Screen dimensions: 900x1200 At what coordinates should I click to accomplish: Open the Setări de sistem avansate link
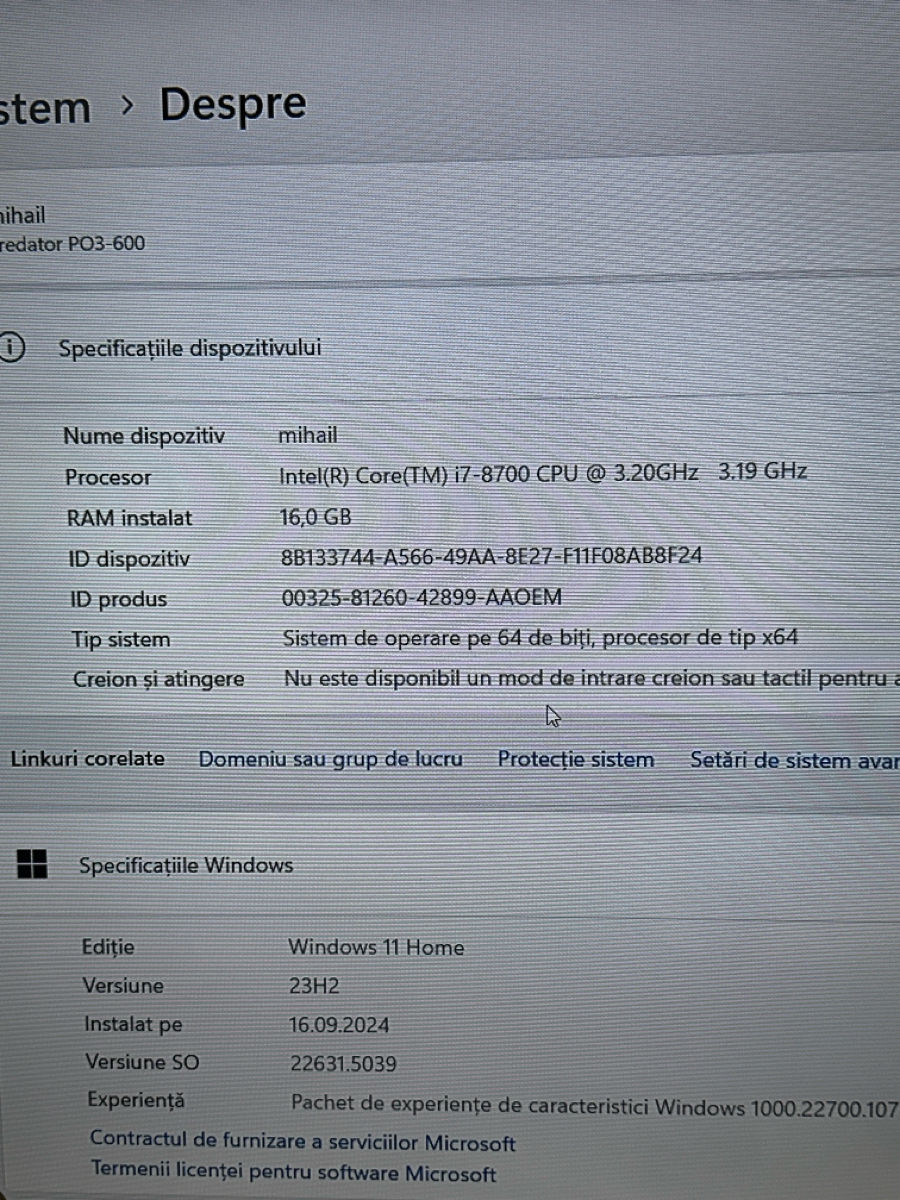[795, 760]
